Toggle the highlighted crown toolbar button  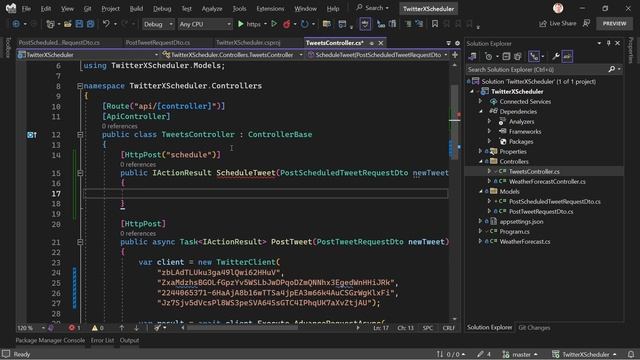[365, 24]
